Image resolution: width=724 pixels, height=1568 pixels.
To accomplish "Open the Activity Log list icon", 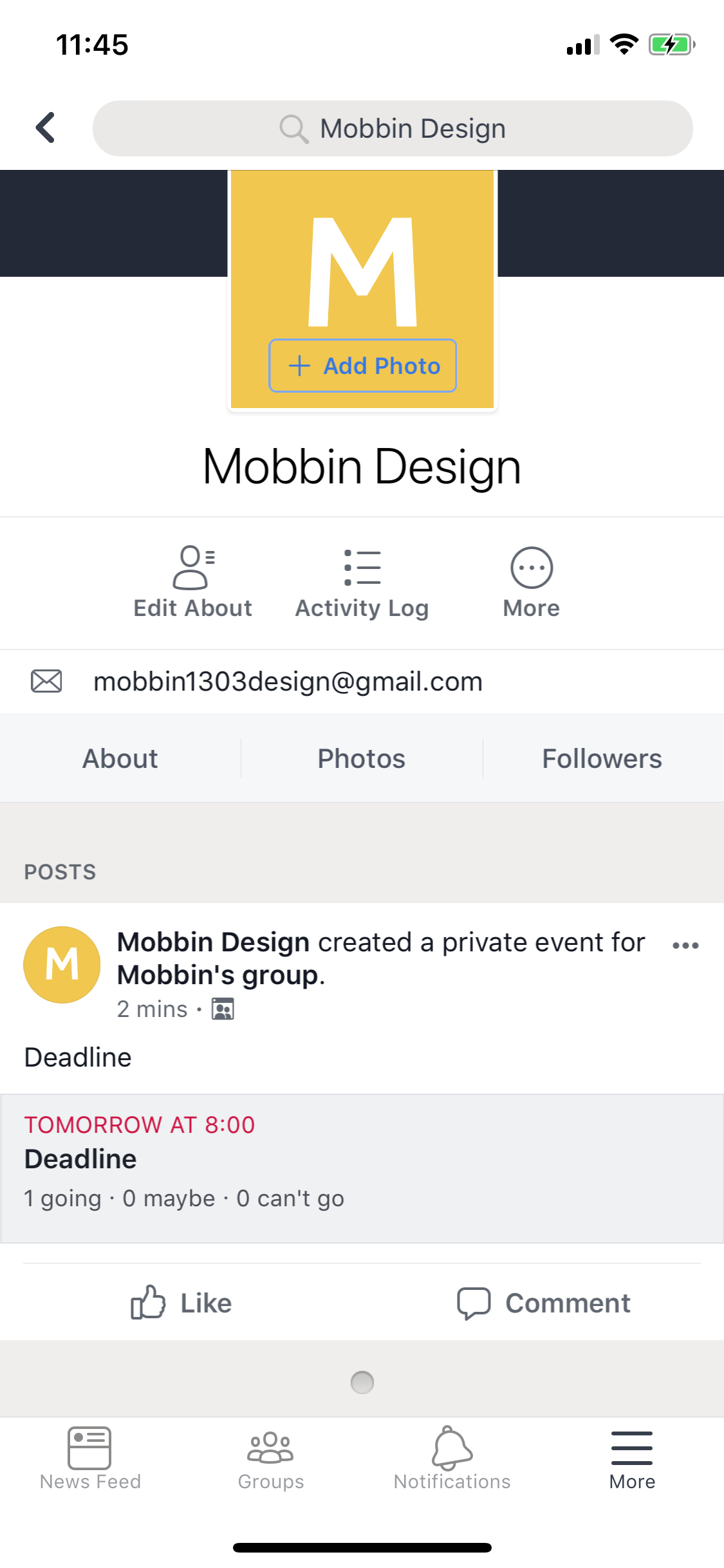I will (x=362, y=567).
